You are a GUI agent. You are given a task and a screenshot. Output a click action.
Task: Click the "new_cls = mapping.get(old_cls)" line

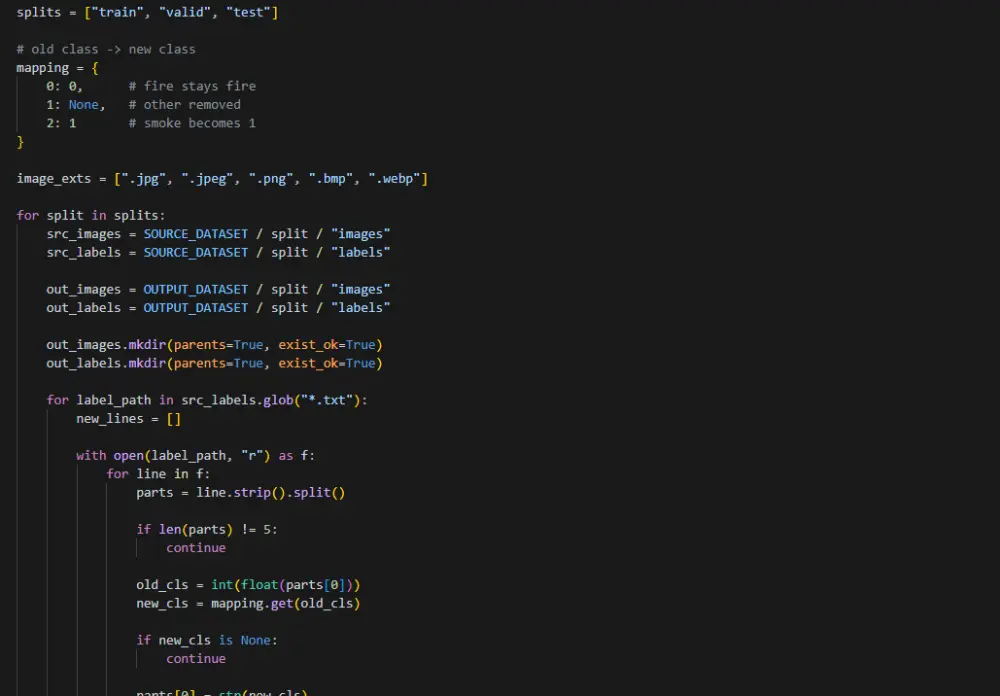click(x=248, y=603)
